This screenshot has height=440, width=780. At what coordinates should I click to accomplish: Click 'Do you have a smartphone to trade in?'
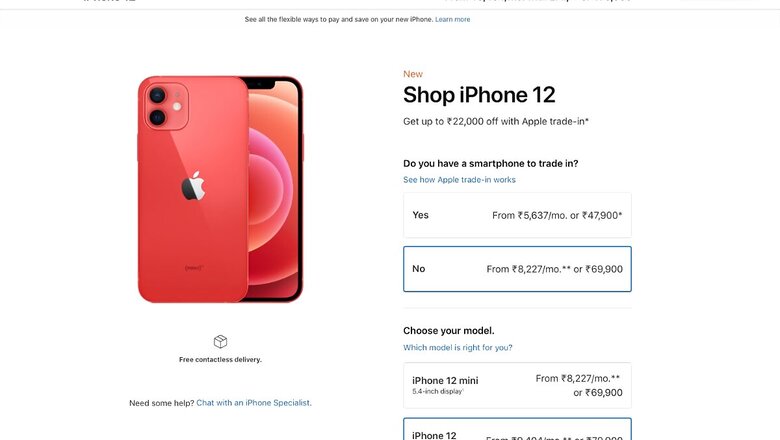(x=490, y=163)
